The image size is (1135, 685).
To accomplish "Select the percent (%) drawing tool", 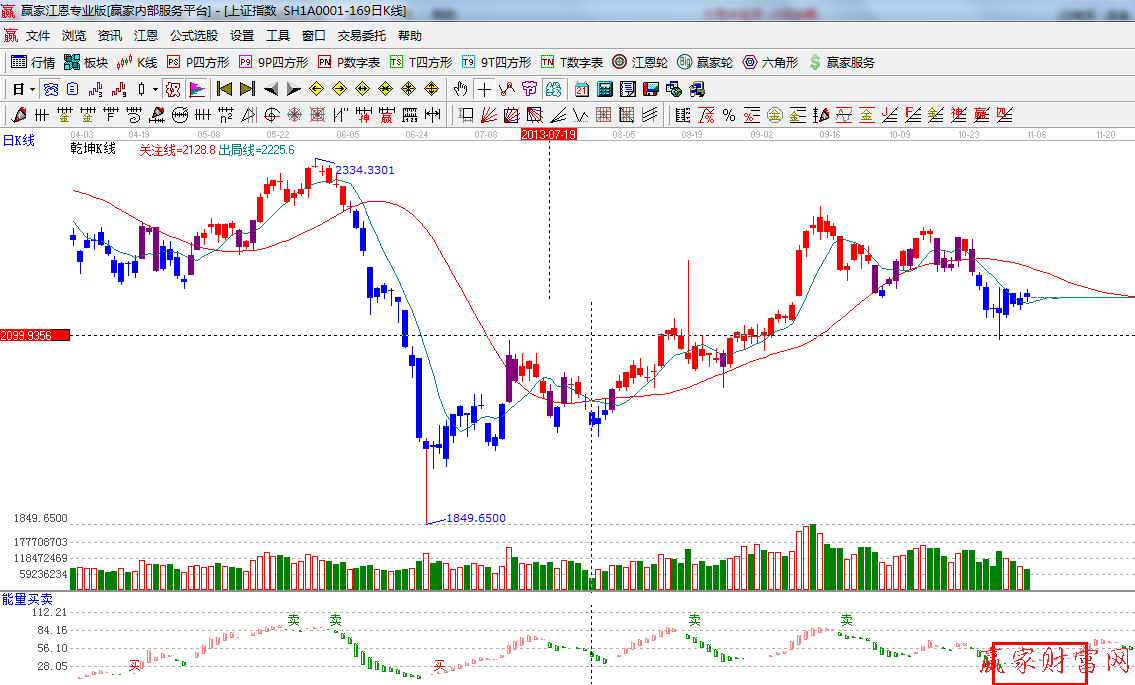I will pyautogui.click(x=729, y=115).
